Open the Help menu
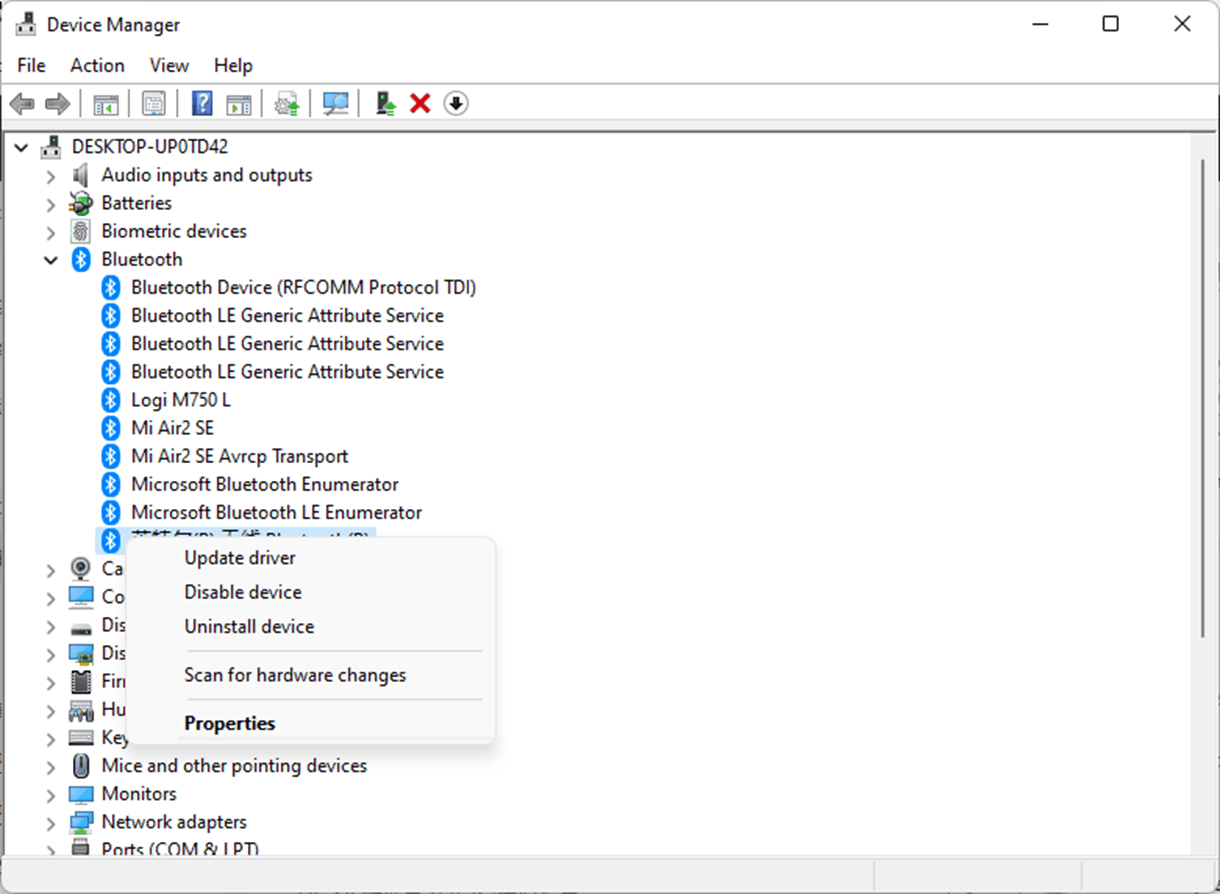1220x894 pixels. 233,65
